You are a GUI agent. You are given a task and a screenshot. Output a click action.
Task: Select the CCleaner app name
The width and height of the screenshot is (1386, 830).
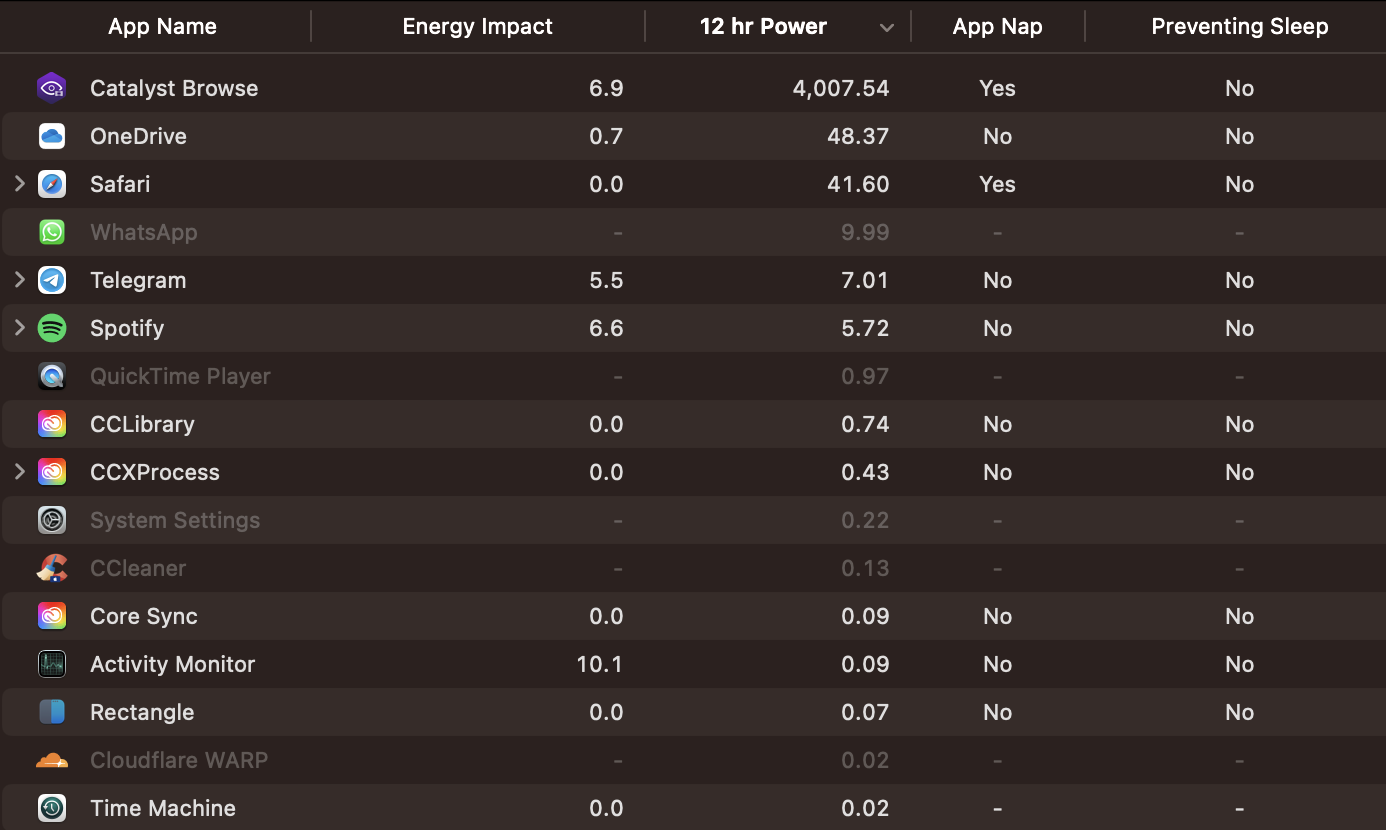138,568
